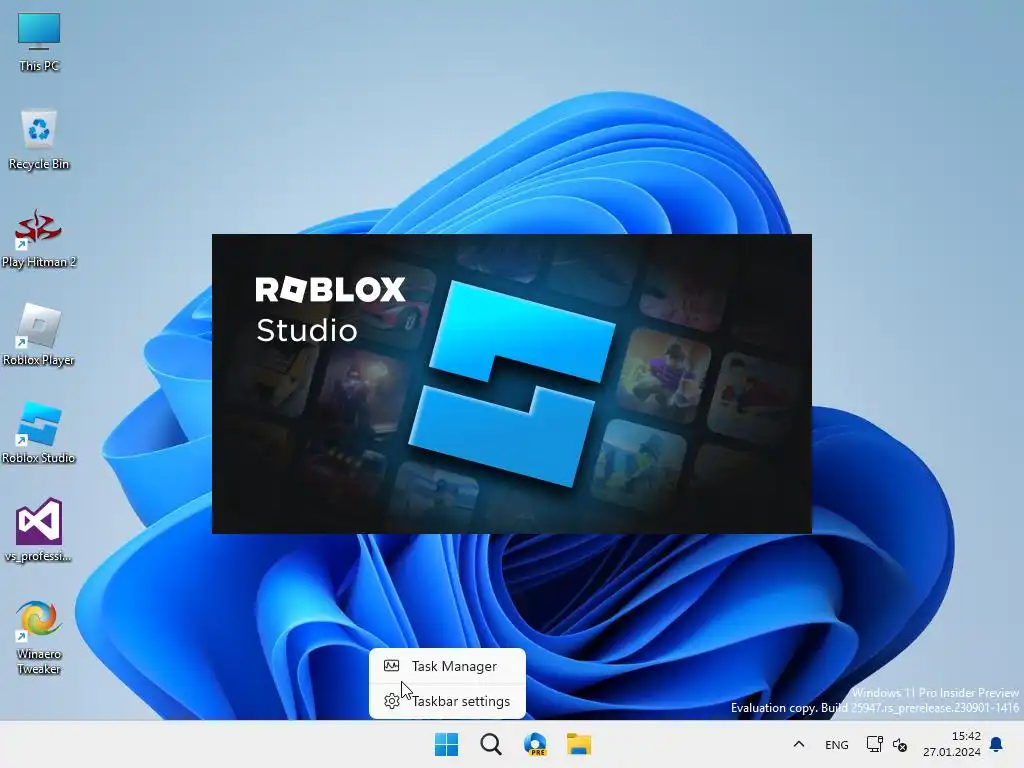Image resolution: width=1024 pixels, height=768 pixels.
Task: Click the muted volume tray icon
Action: click(900, 744)
